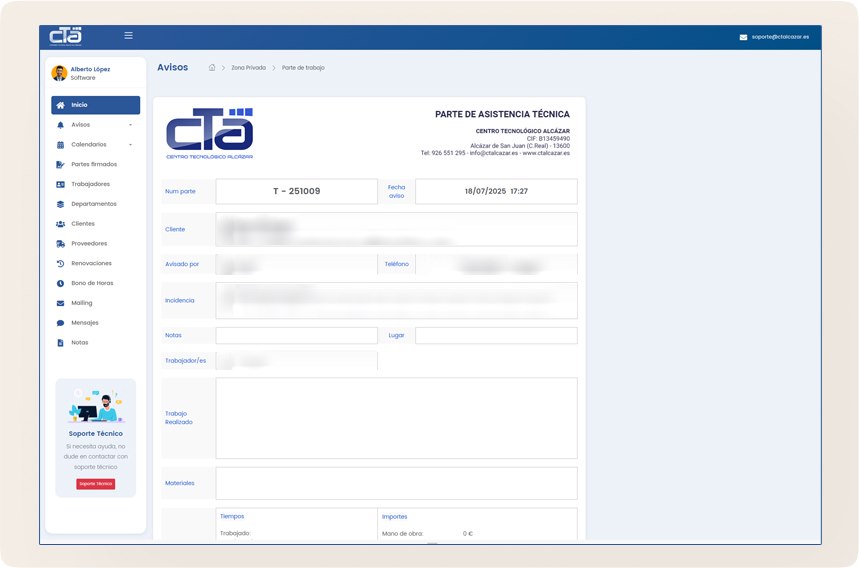Click the history icon for Renovaciones
This screenshot has width=859, height=568.
tap(61, 263)
